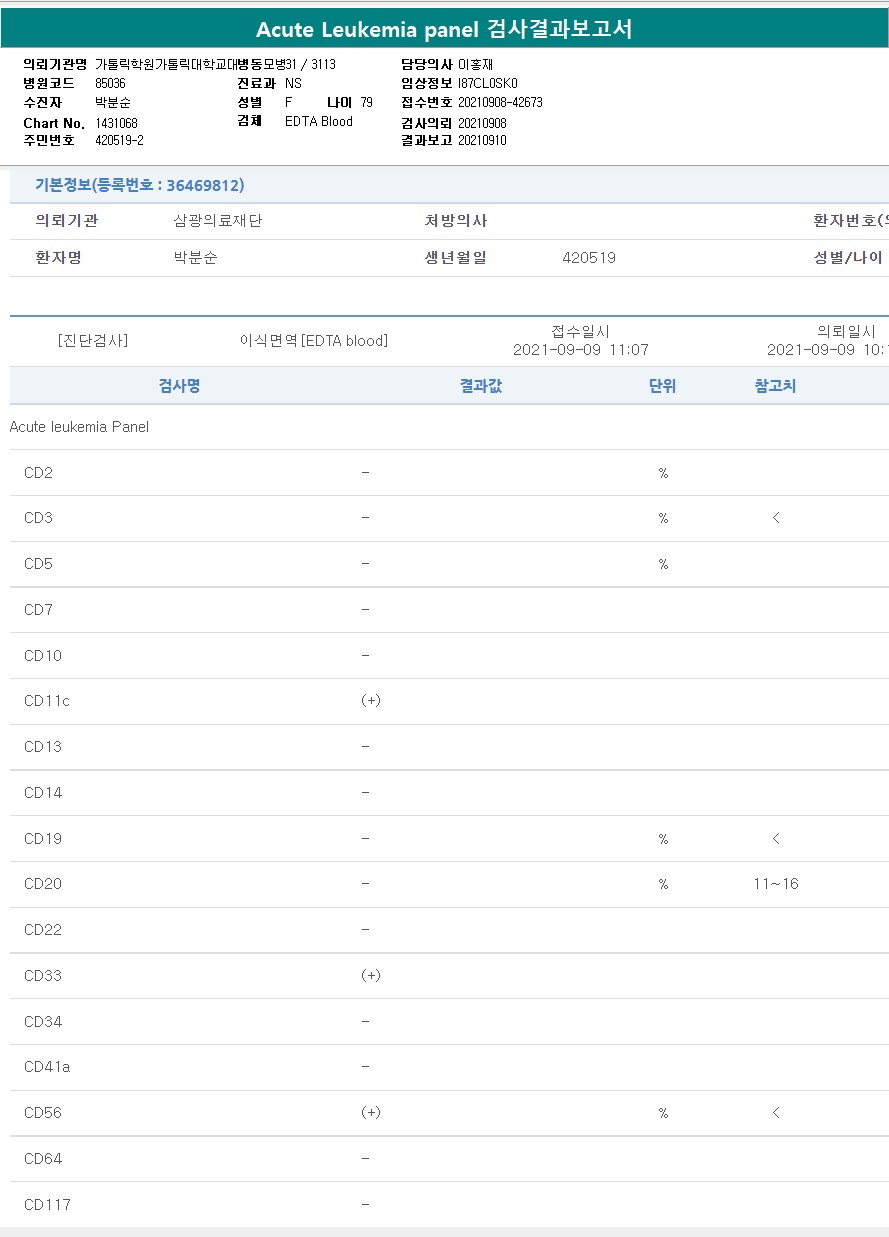Select the CD41a test name
889x1237 pixels.
(x=47, y=1067)
